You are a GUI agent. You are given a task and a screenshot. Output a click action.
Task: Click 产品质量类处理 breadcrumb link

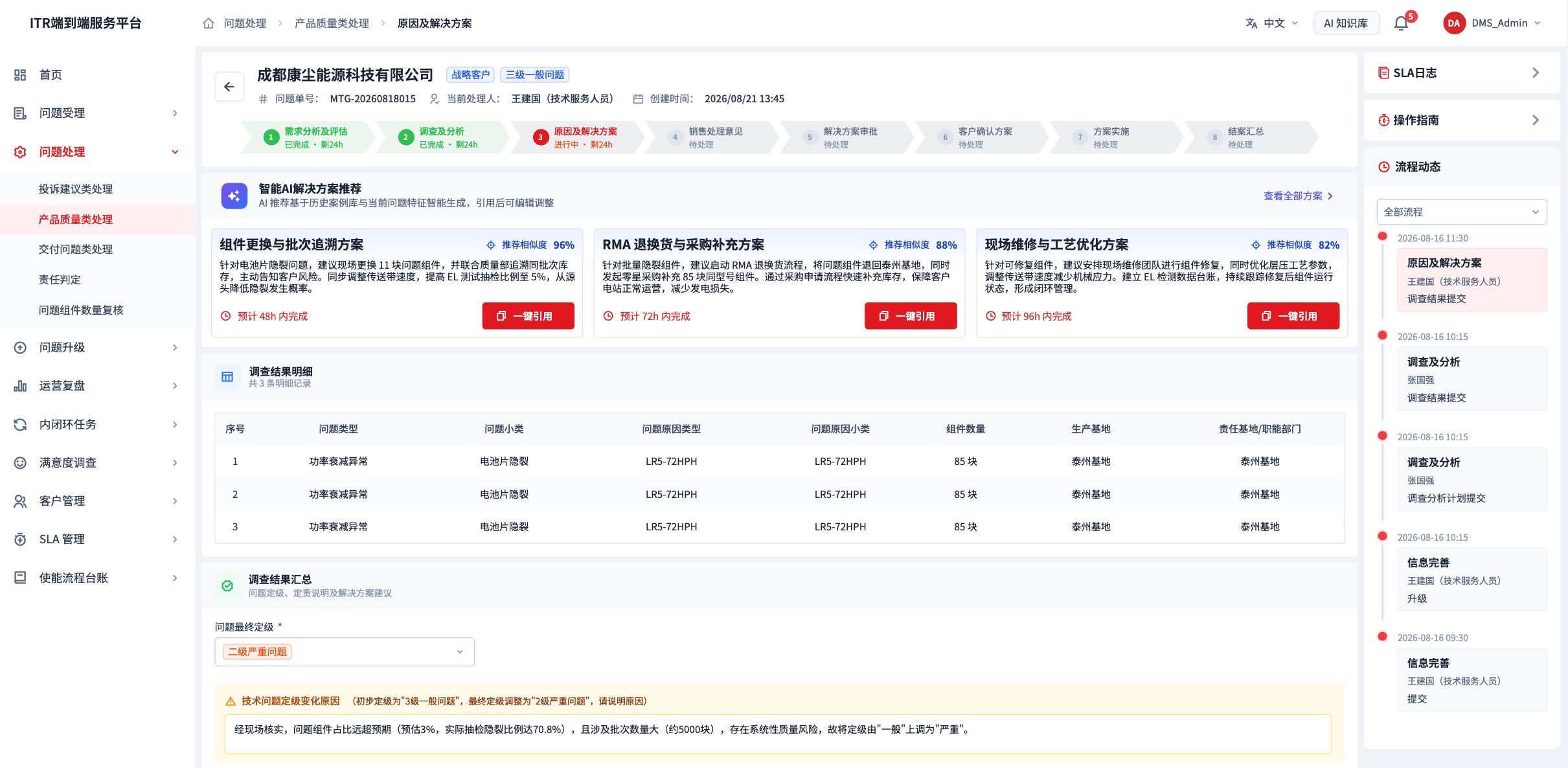click(x=332, y=23)
